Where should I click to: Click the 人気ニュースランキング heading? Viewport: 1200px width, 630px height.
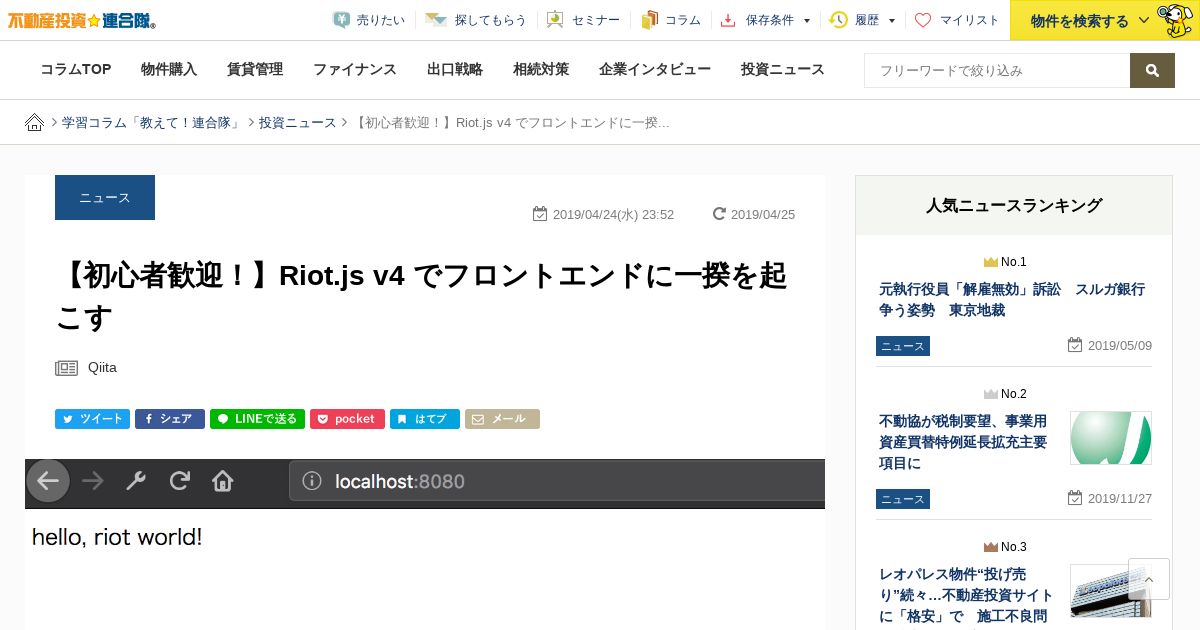point(1014,205)
